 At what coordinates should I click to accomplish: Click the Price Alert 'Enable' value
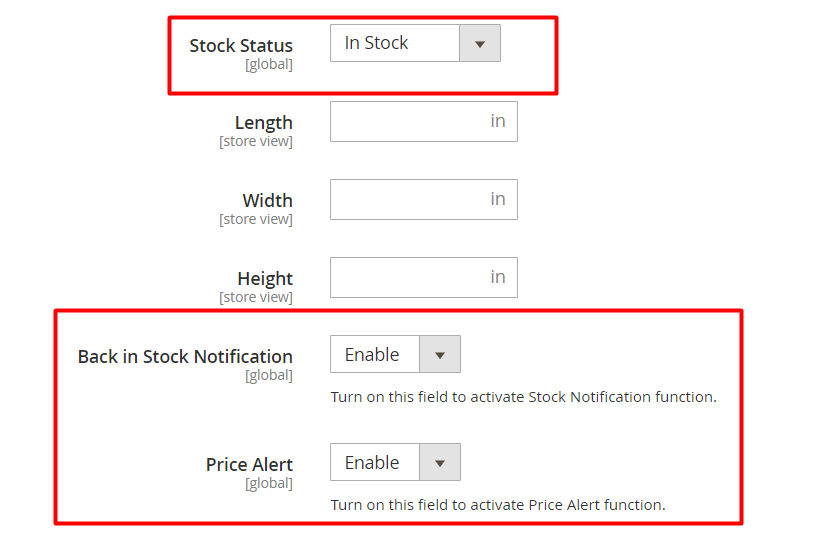pos(372,463)
